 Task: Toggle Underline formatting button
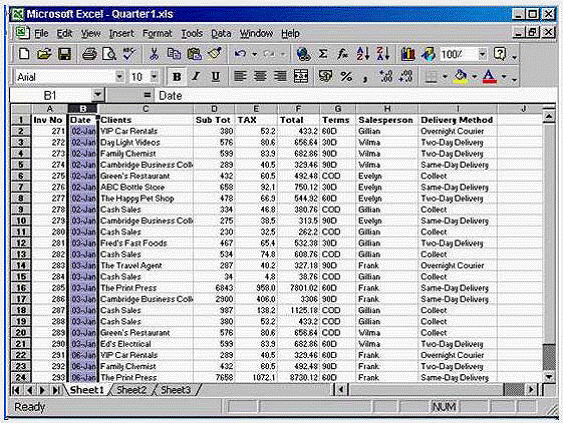point(215,76)
